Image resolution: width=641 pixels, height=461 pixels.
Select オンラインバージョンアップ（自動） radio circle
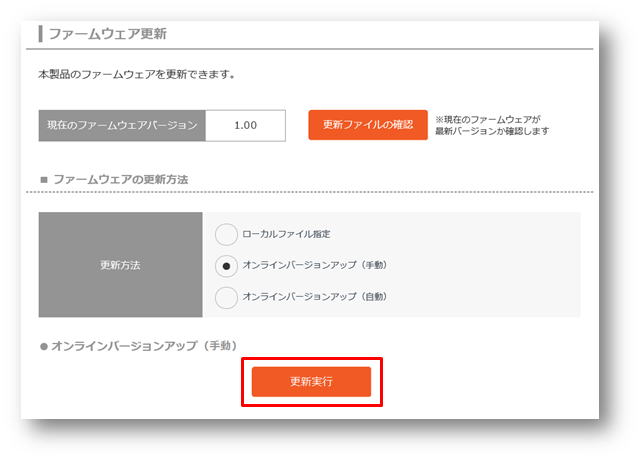point(226,298)
